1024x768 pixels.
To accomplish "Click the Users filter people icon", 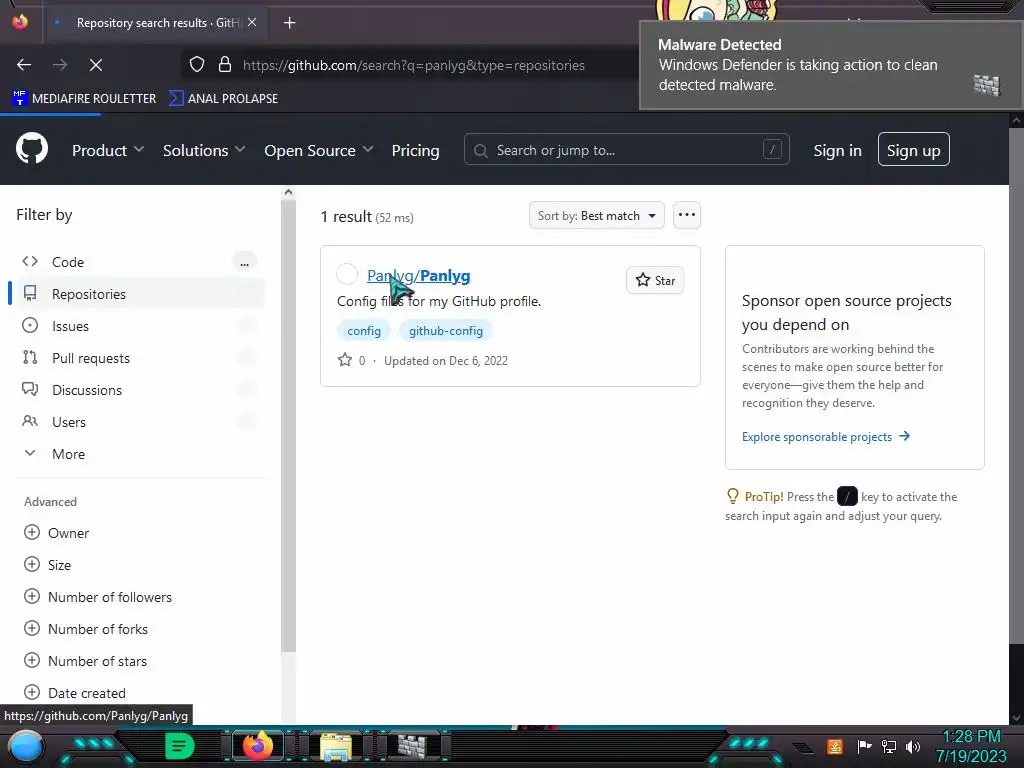I will click(30, 421).
